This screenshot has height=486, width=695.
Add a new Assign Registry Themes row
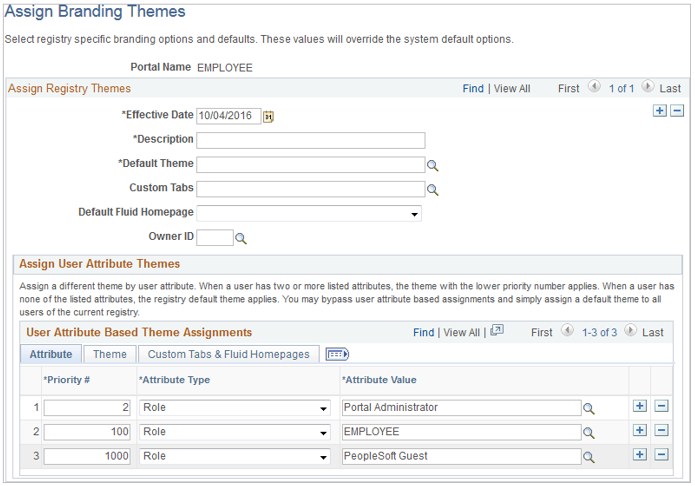pos(659,111)
